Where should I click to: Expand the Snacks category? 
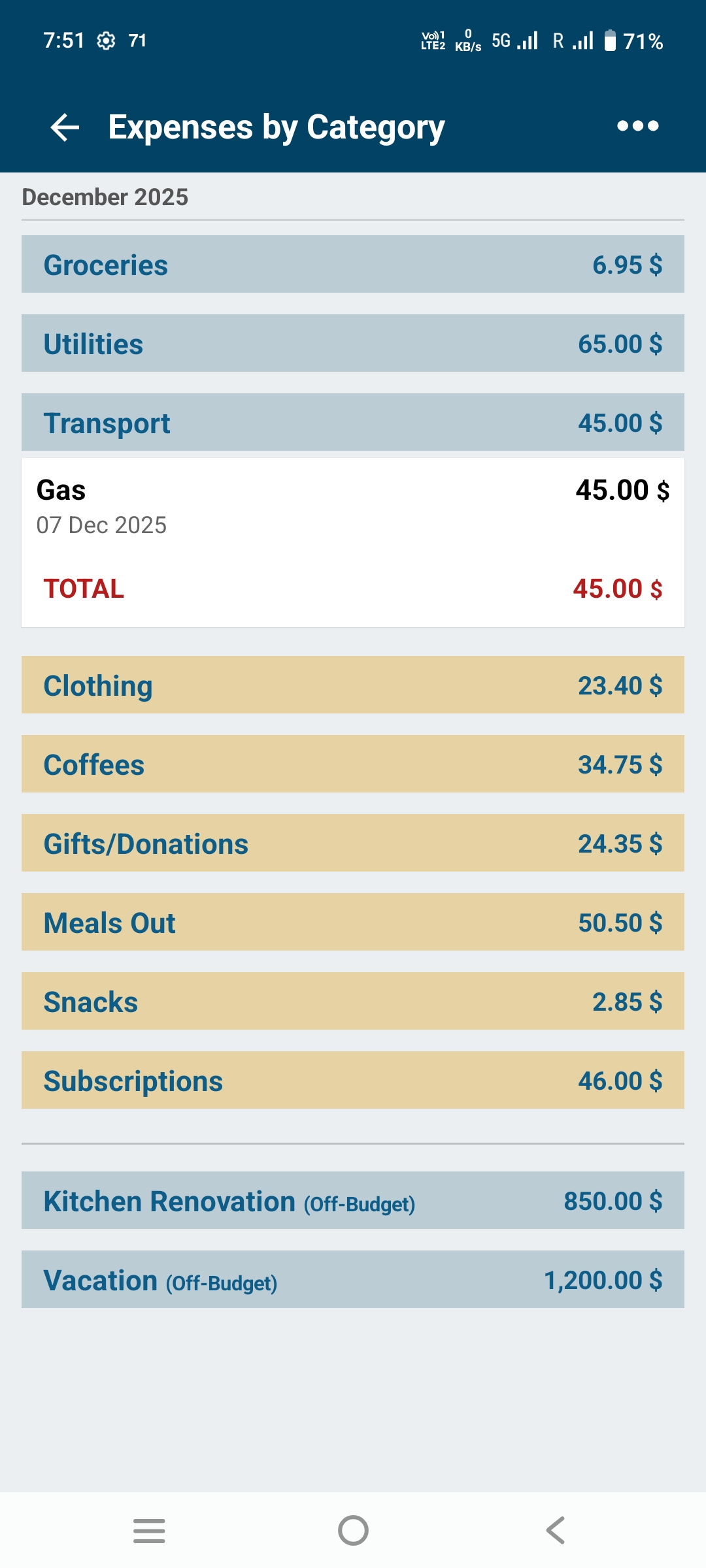pos(353,1001)
